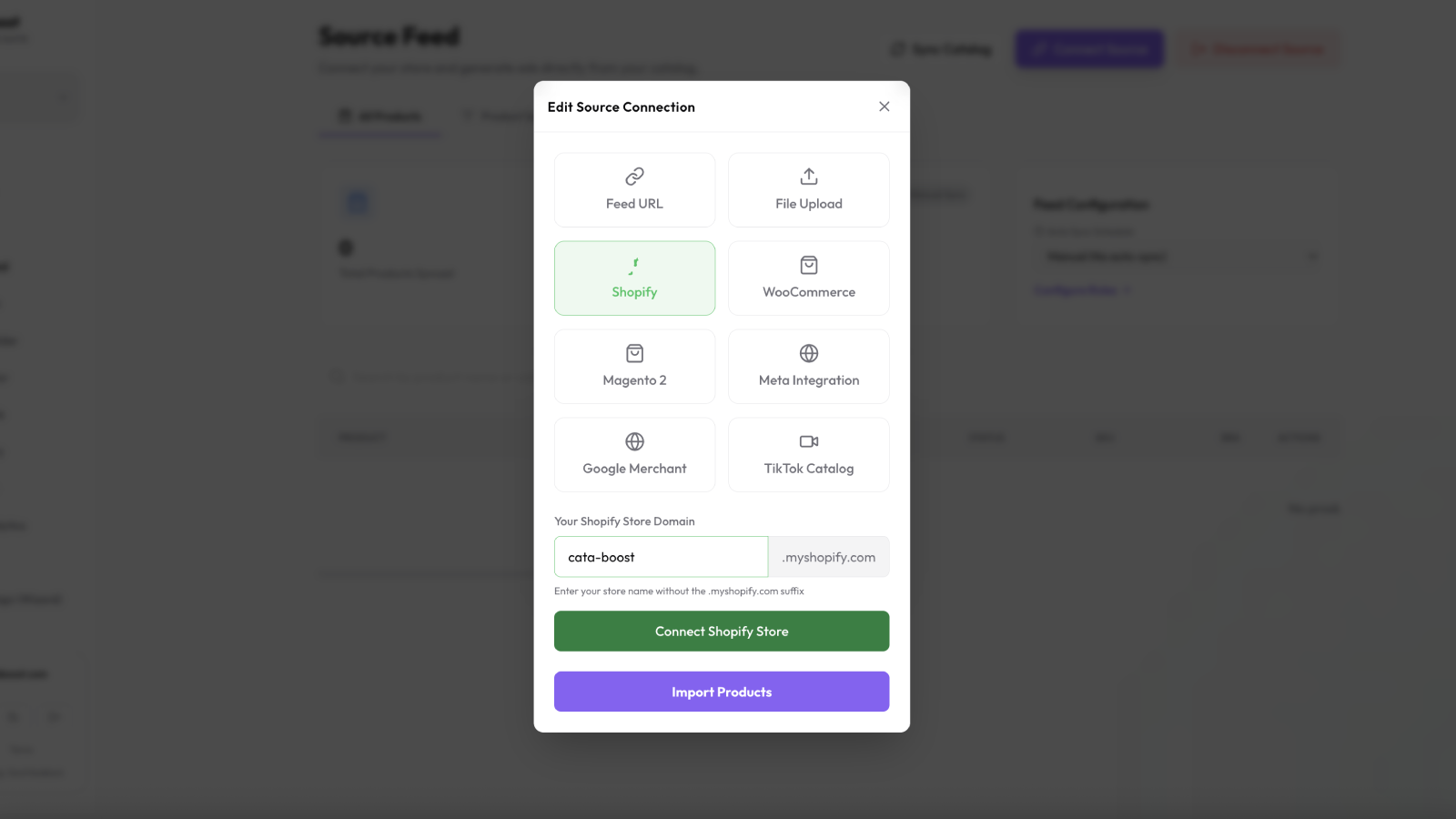The height and width of the screenshot is (819, 1456).
Task: Pick the Shopify source icon
Action: click(634, 266)
